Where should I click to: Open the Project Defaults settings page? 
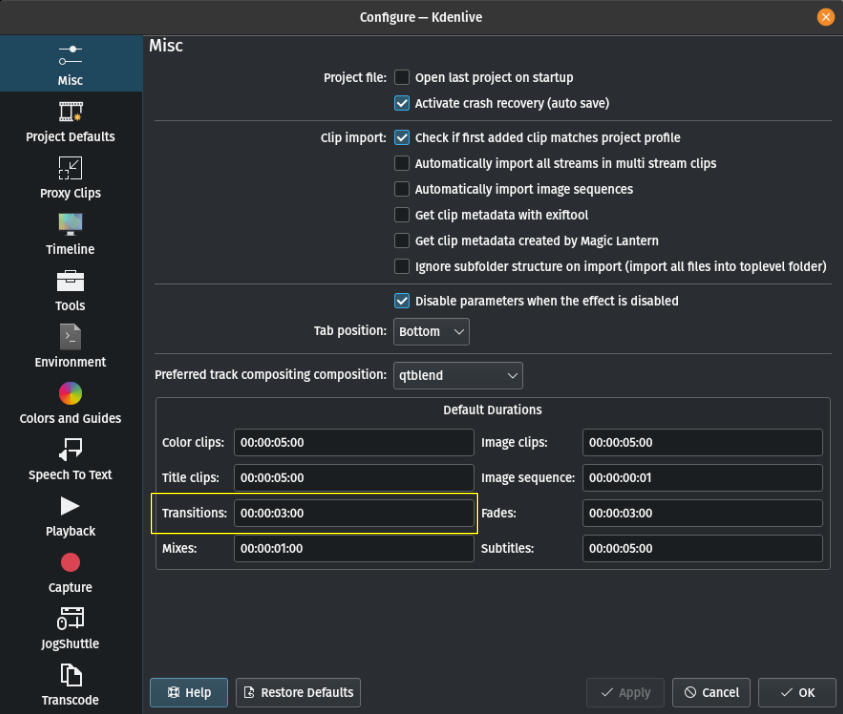(69, 122)
